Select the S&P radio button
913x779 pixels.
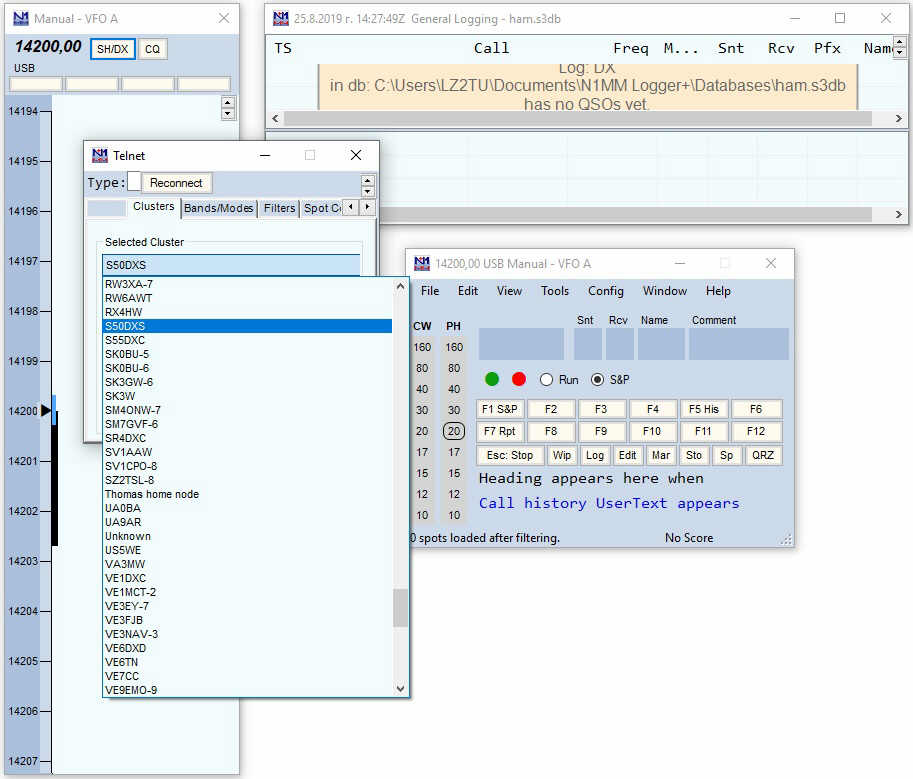598,380
